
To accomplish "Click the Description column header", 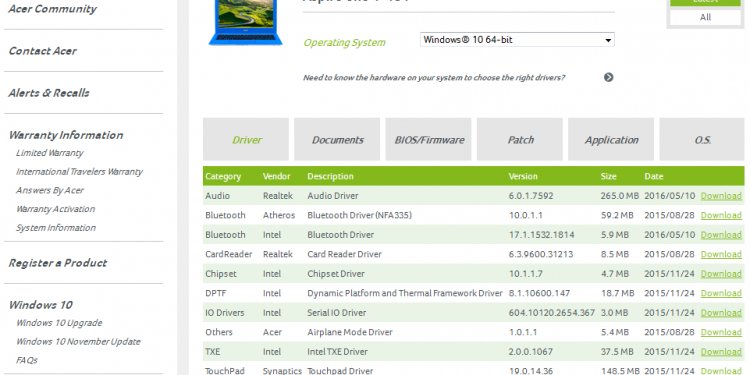I will click(x=330, y=176).
